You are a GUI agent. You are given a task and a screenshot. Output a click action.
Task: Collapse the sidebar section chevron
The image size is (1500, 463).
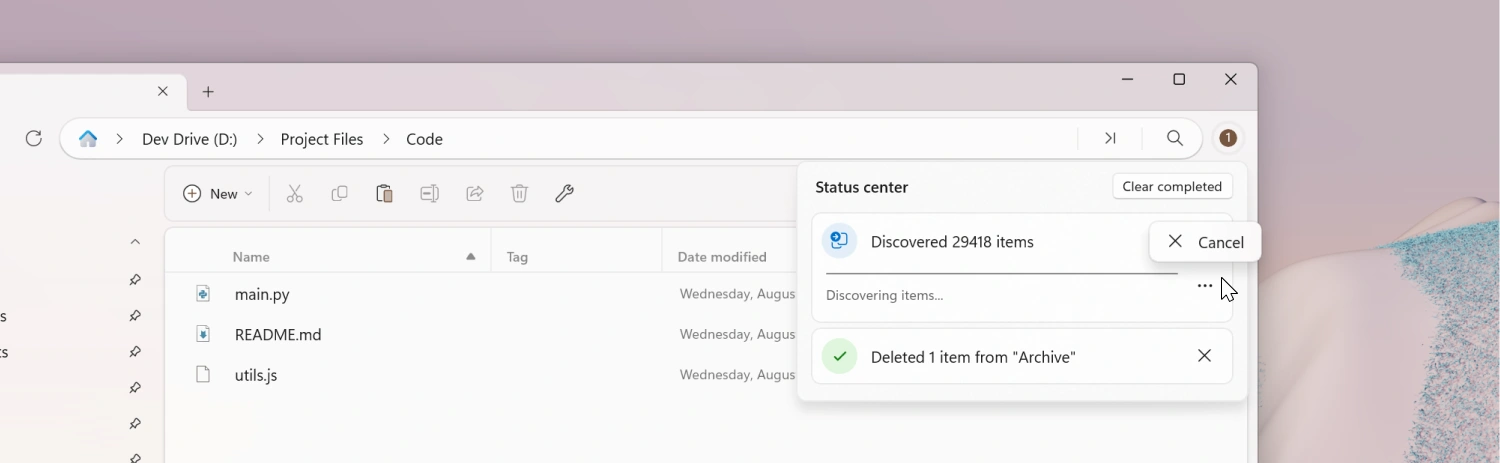coord(135,242)
